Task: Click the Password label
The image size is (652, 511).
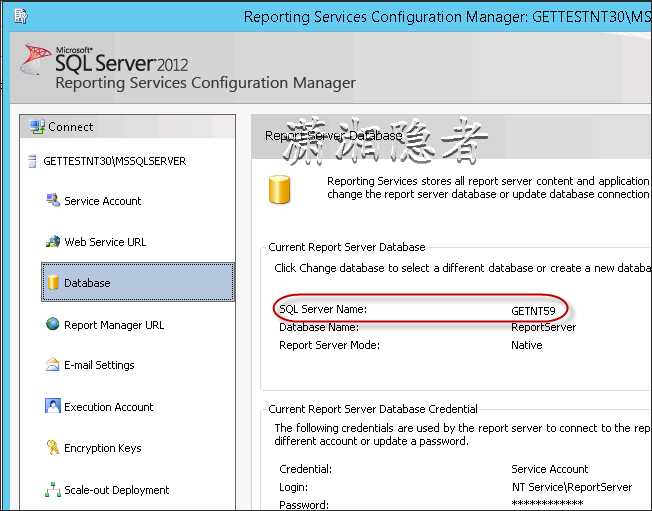Action: (x=304, y=505)
